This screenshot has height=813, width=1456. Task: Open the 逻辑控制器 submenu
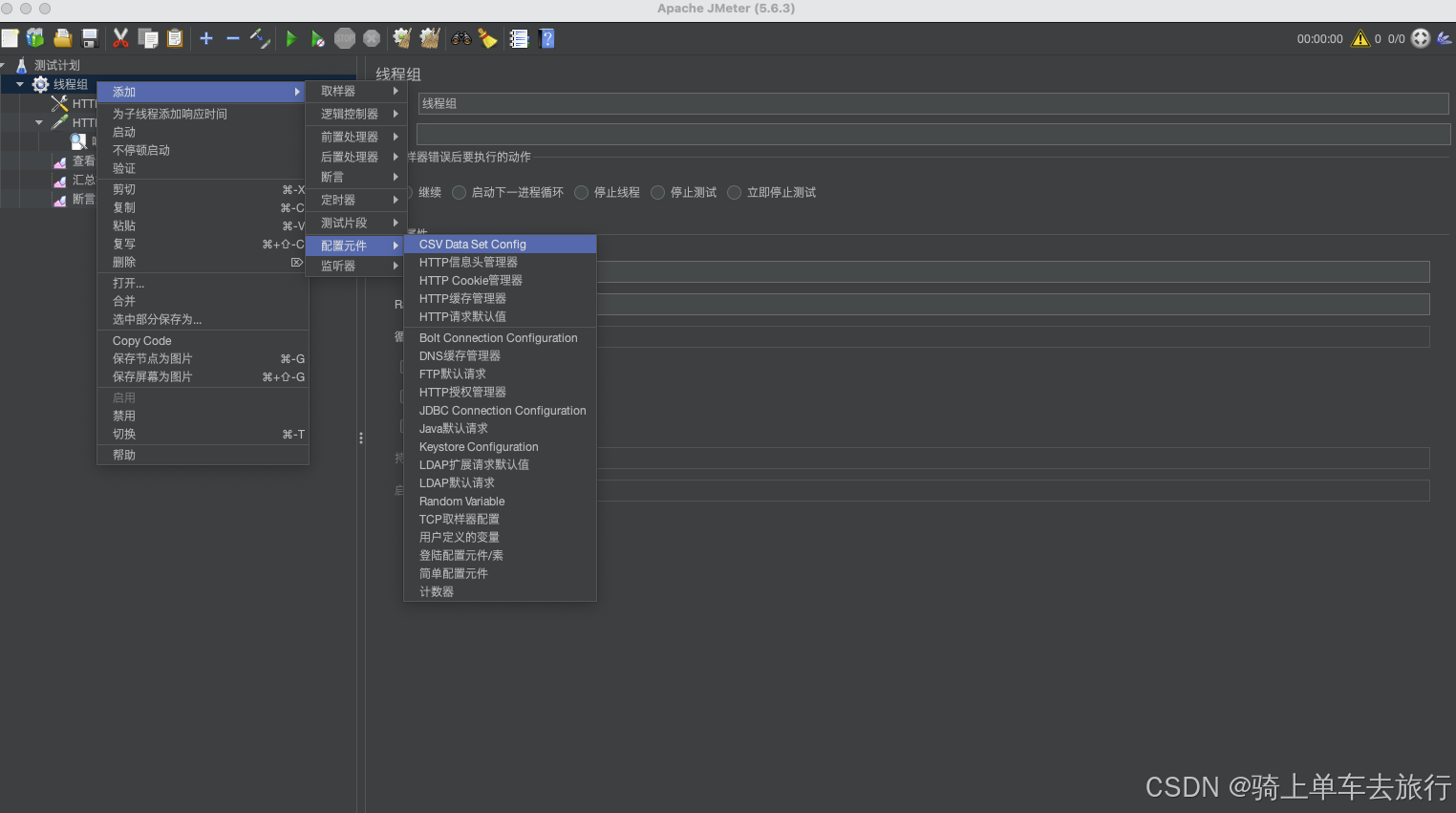click(x=355, y=114)
